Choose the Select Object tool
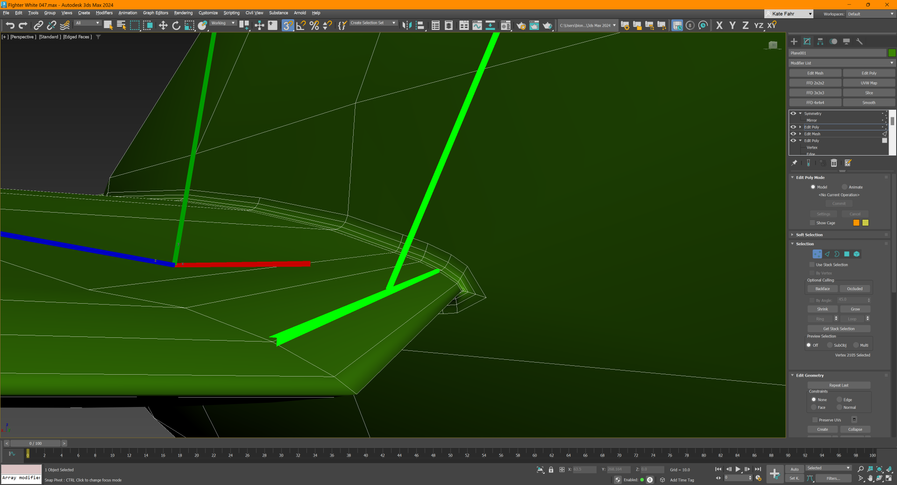Screen dimensions: 897x485 108,25
